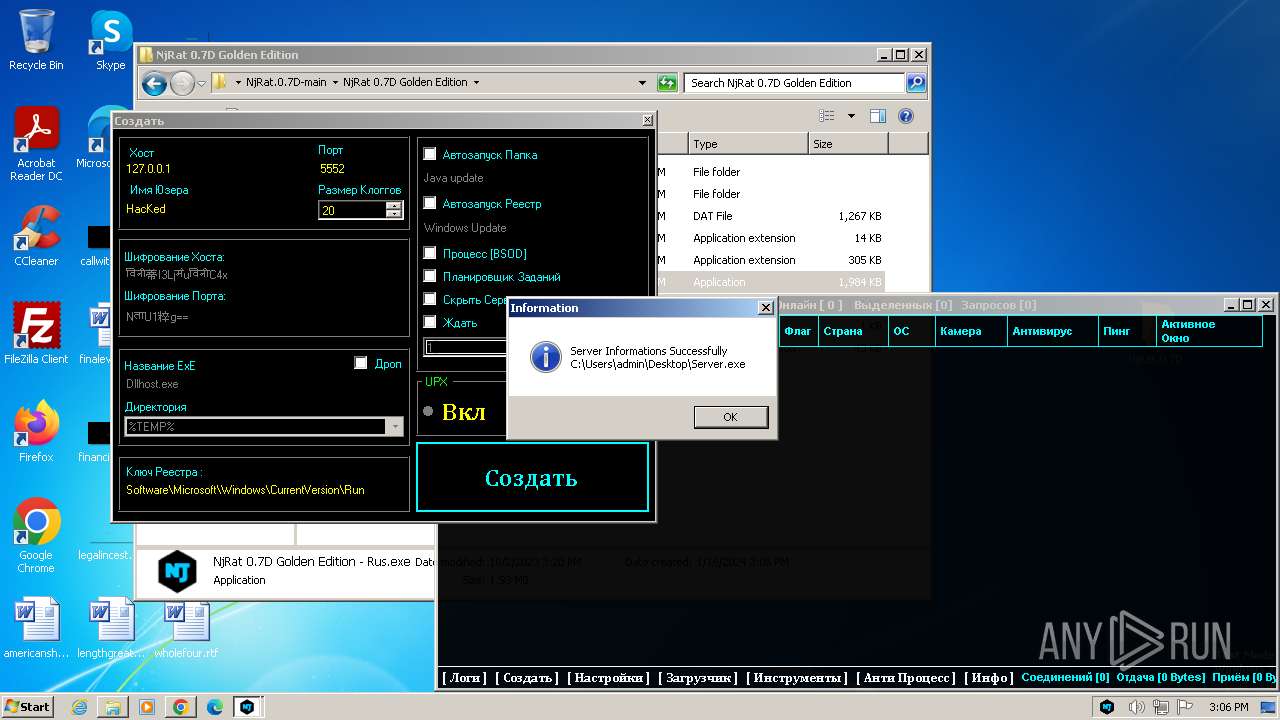
Task: Open the Edge taskbar icon
Action: (215, 707)
